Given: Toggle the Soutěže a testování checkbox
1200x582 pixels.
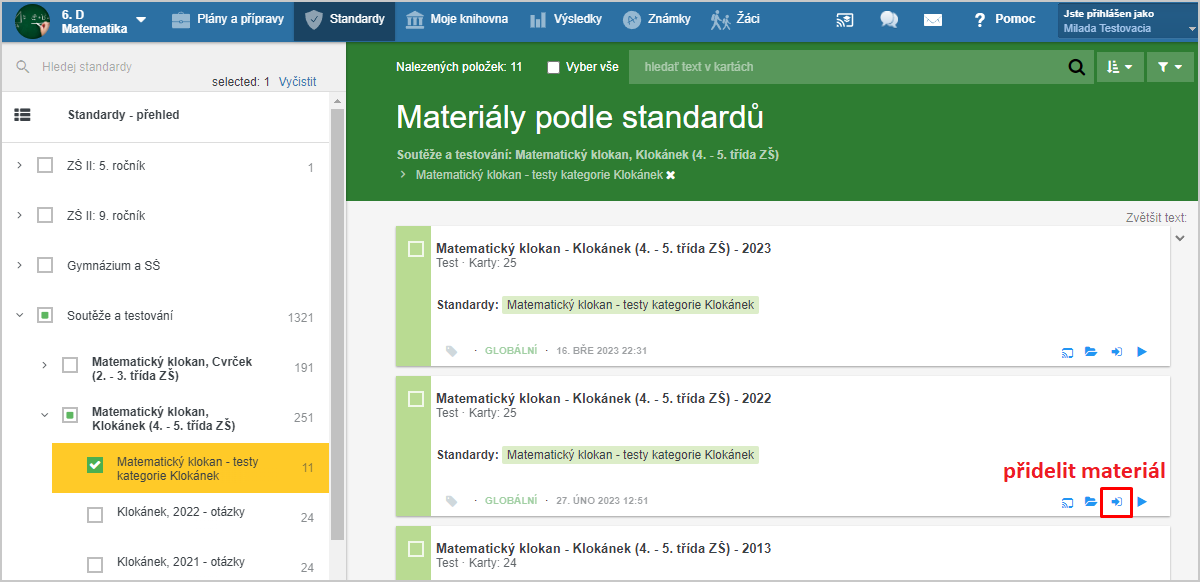Looking at the screenshot, I should [x=45, y=315].
